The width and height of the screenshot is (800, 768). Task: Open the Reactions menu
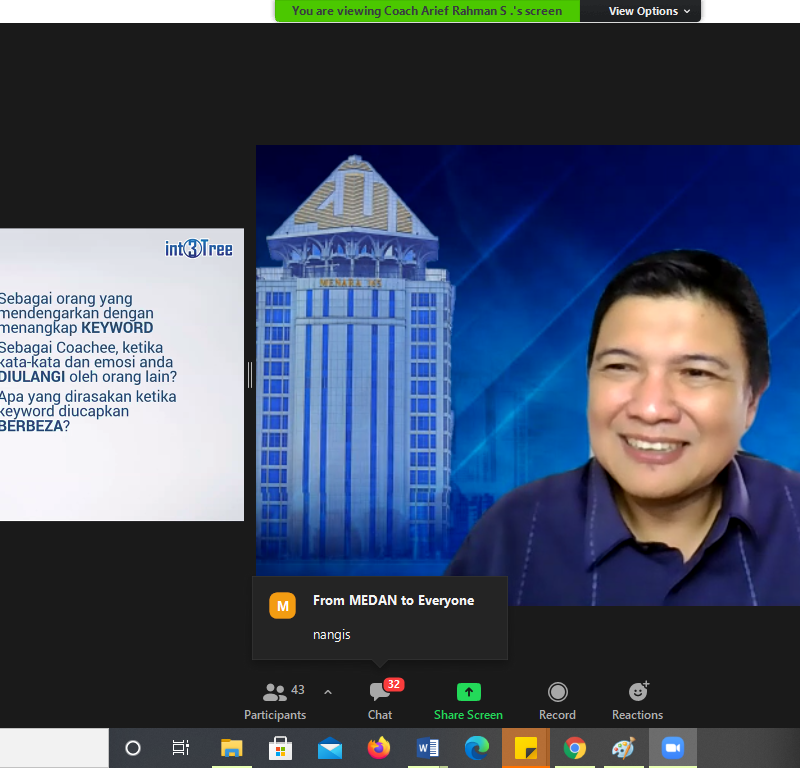click(638, 700)
